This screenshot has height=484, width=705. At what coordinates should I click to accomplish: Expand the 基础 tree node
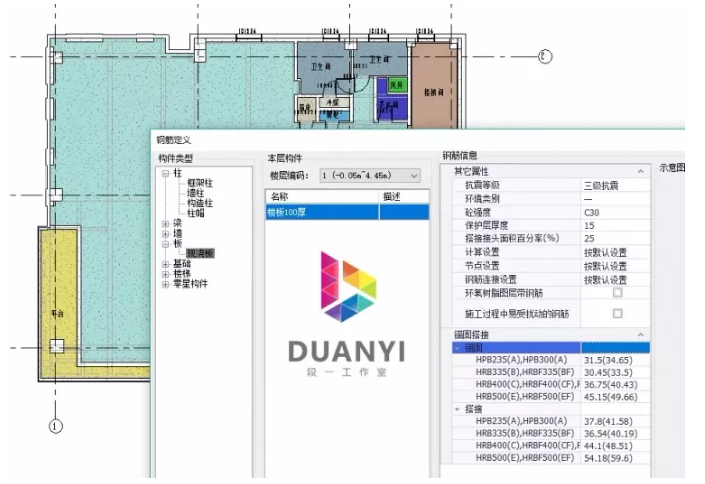coord(165,264)
